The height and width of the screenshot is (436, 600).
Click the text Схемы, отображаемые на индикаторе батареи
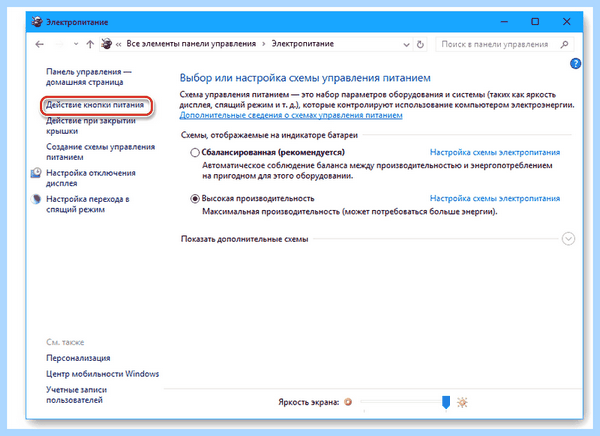269,135
